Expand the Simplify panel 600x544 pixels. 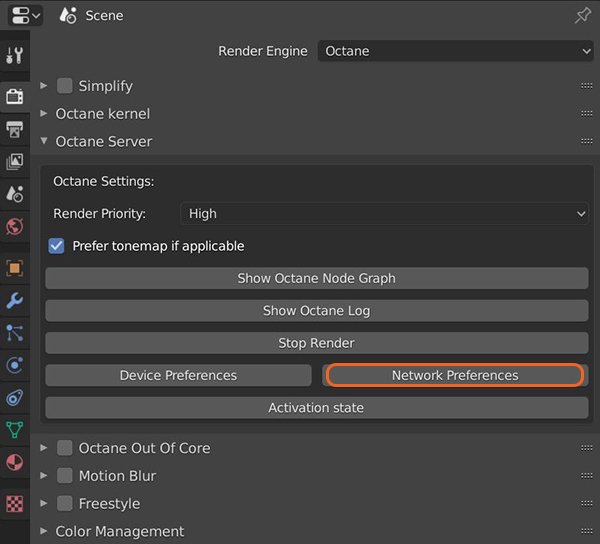(x=44, y=86)
